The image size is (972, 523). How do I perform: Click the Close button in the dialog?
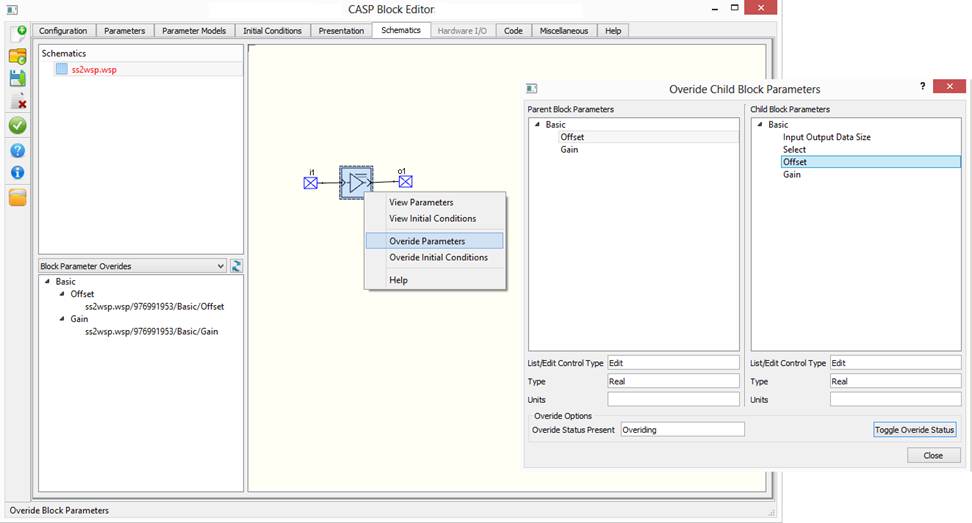(x=933, y=455)
